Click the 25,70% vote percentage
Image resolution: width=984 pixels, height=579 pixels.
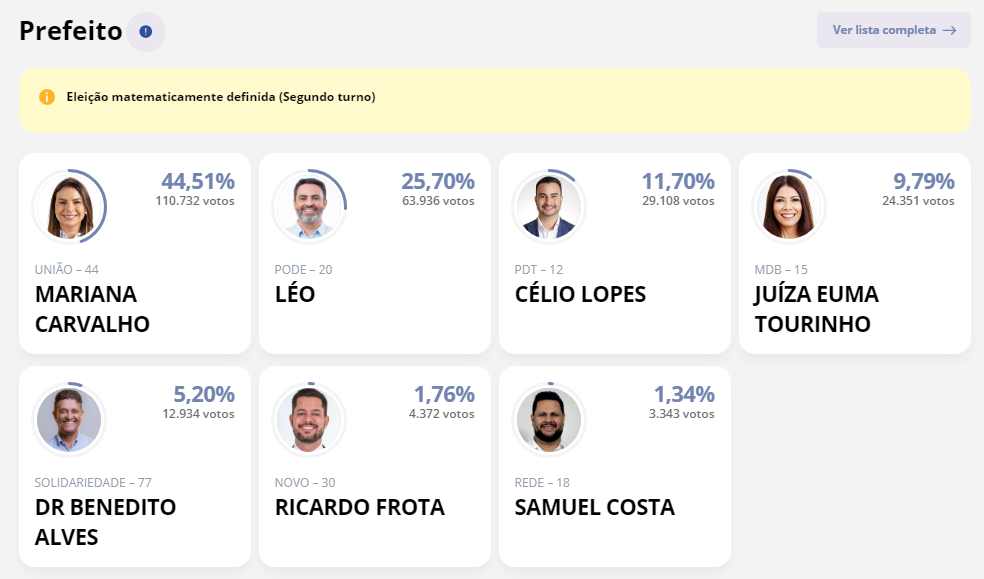pos(438,181)
